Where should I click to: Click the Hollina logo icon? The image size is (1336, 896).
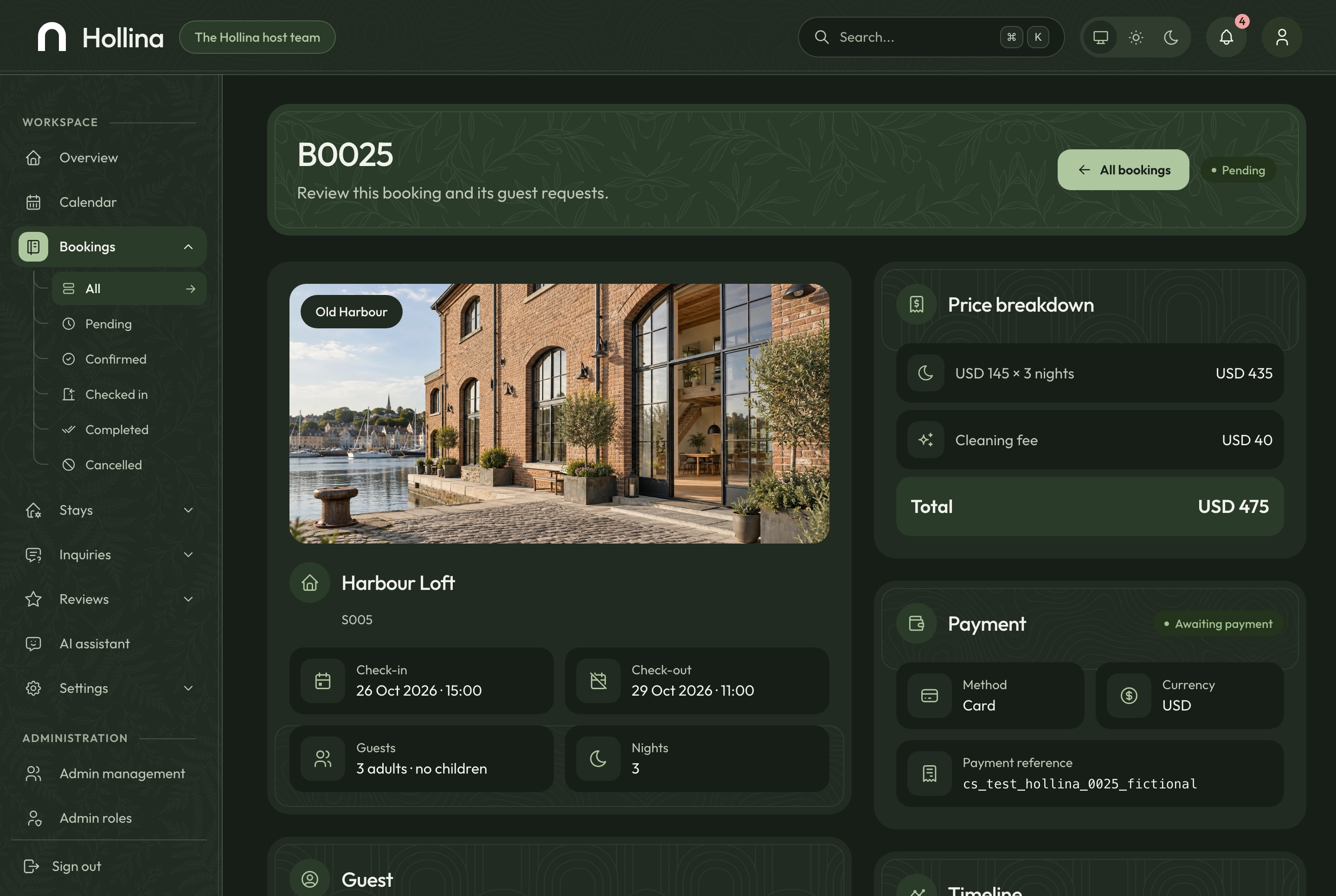coord(51,37)
